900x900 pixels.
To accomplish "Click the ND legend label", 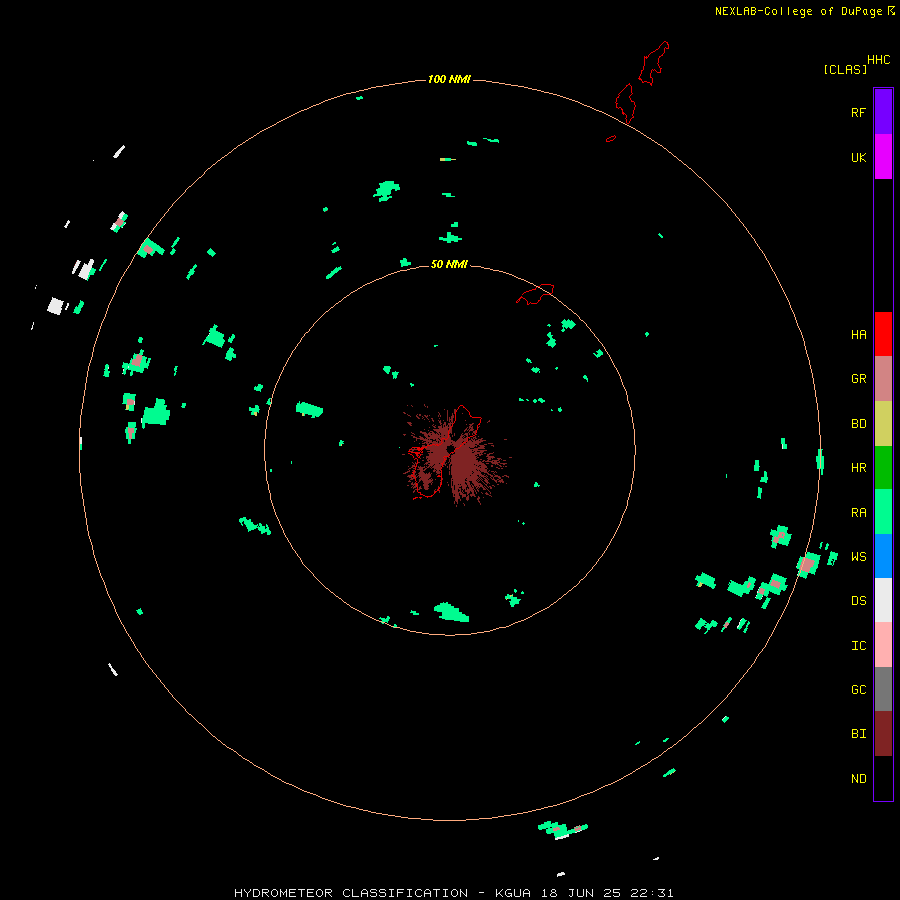I will [x=858, y=779].
